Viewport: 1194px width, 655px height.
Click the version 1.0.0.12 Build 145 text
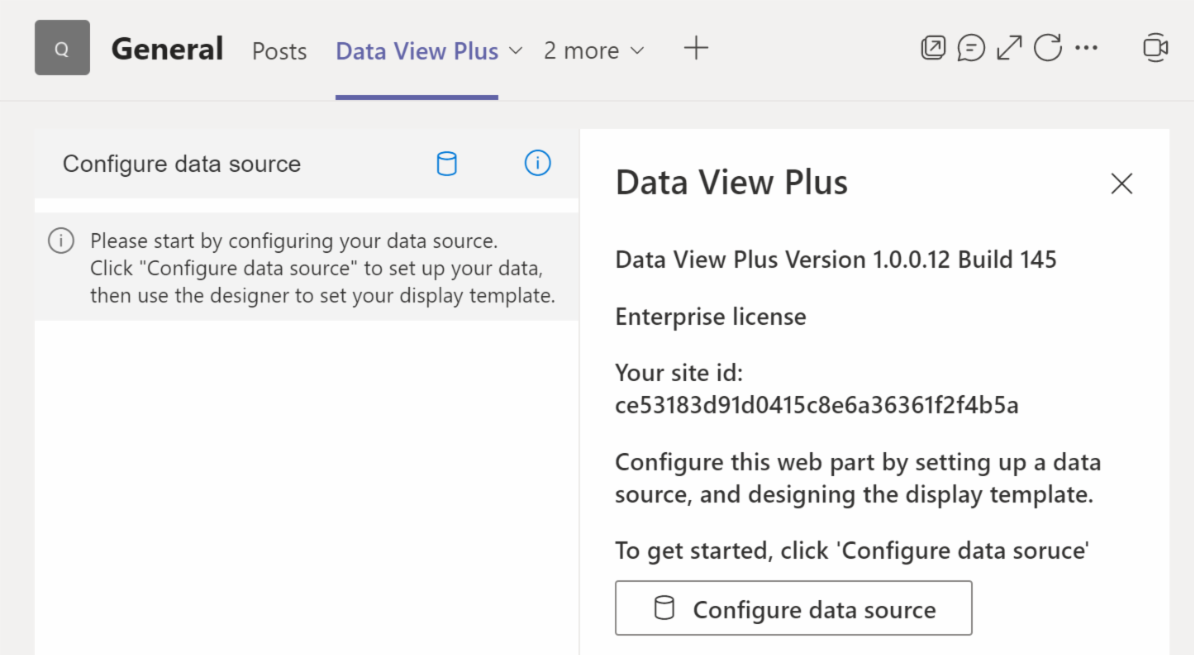tap(836, 260)
